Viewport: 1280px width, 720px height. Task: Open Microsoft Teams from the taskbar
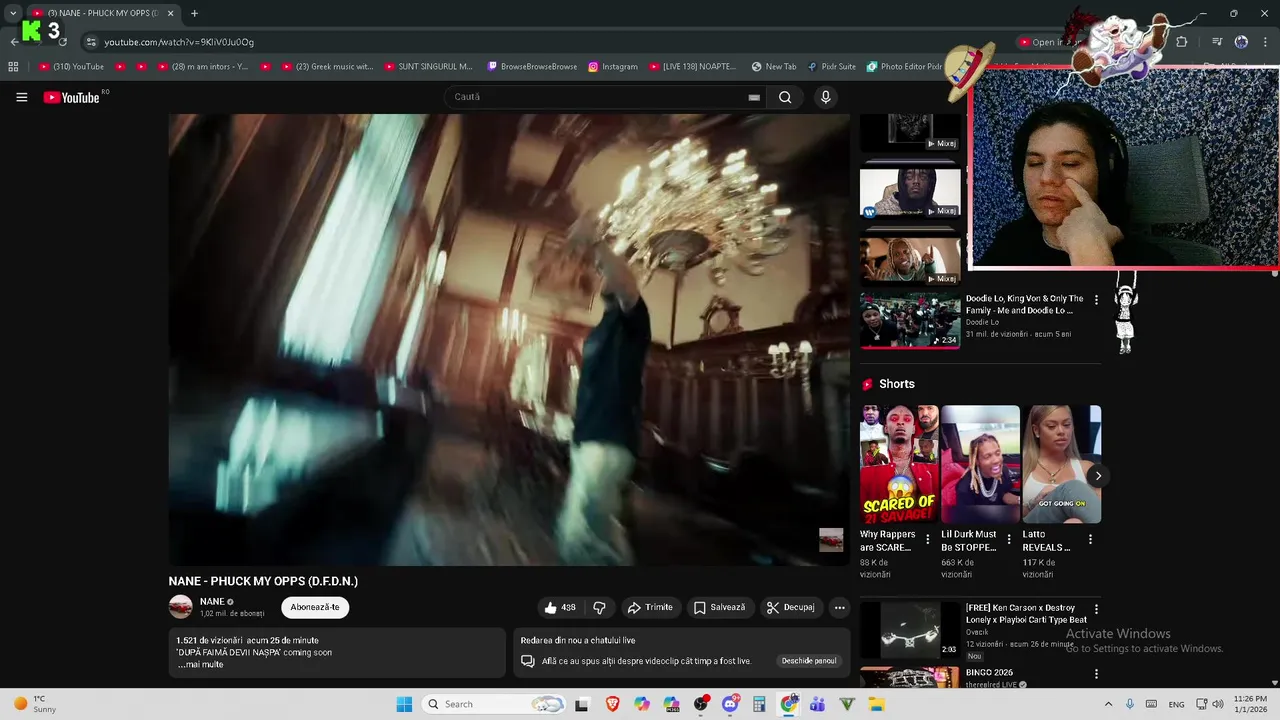818,704
